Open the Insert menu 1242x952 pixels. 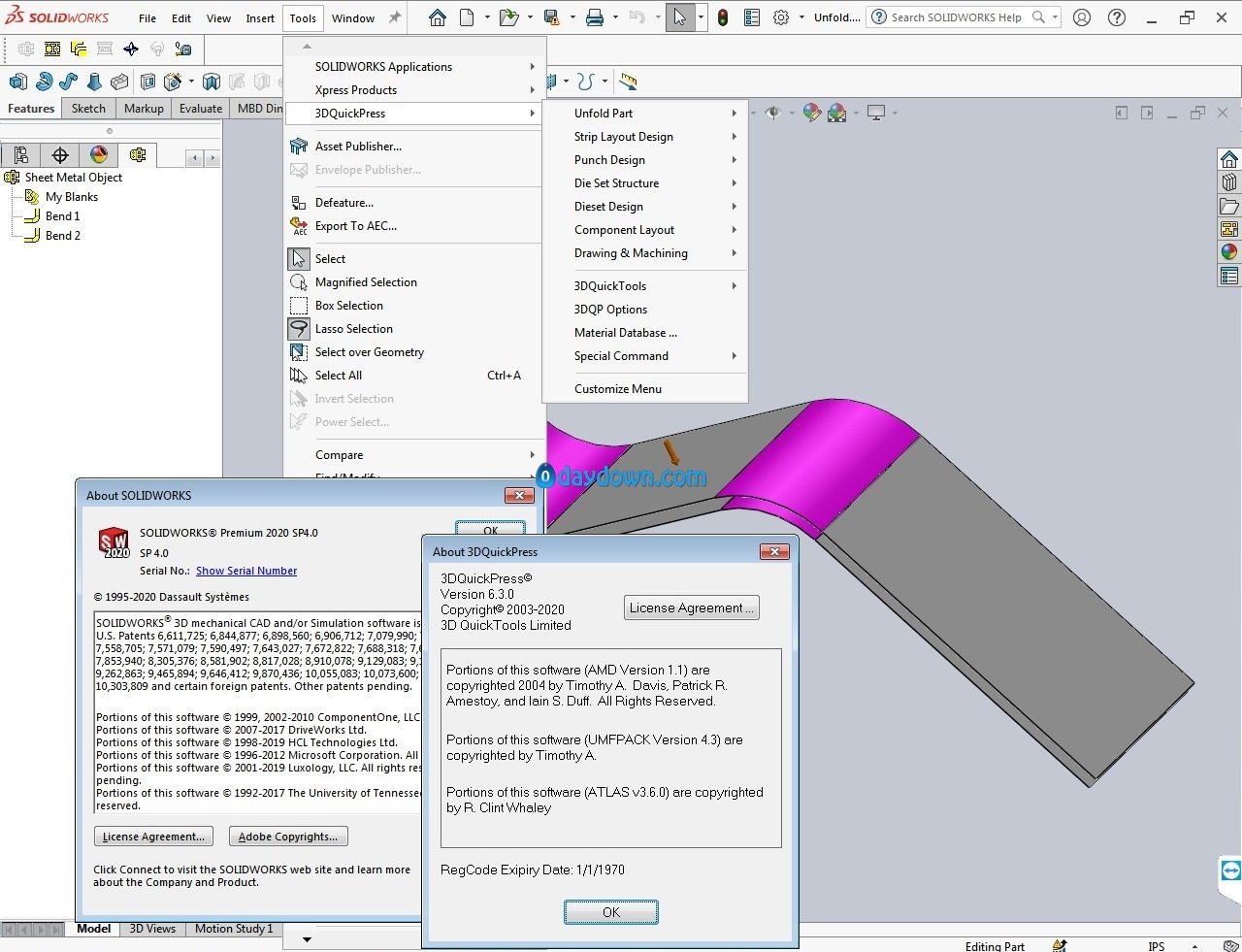pyautogui.click(x=260, y=18)
